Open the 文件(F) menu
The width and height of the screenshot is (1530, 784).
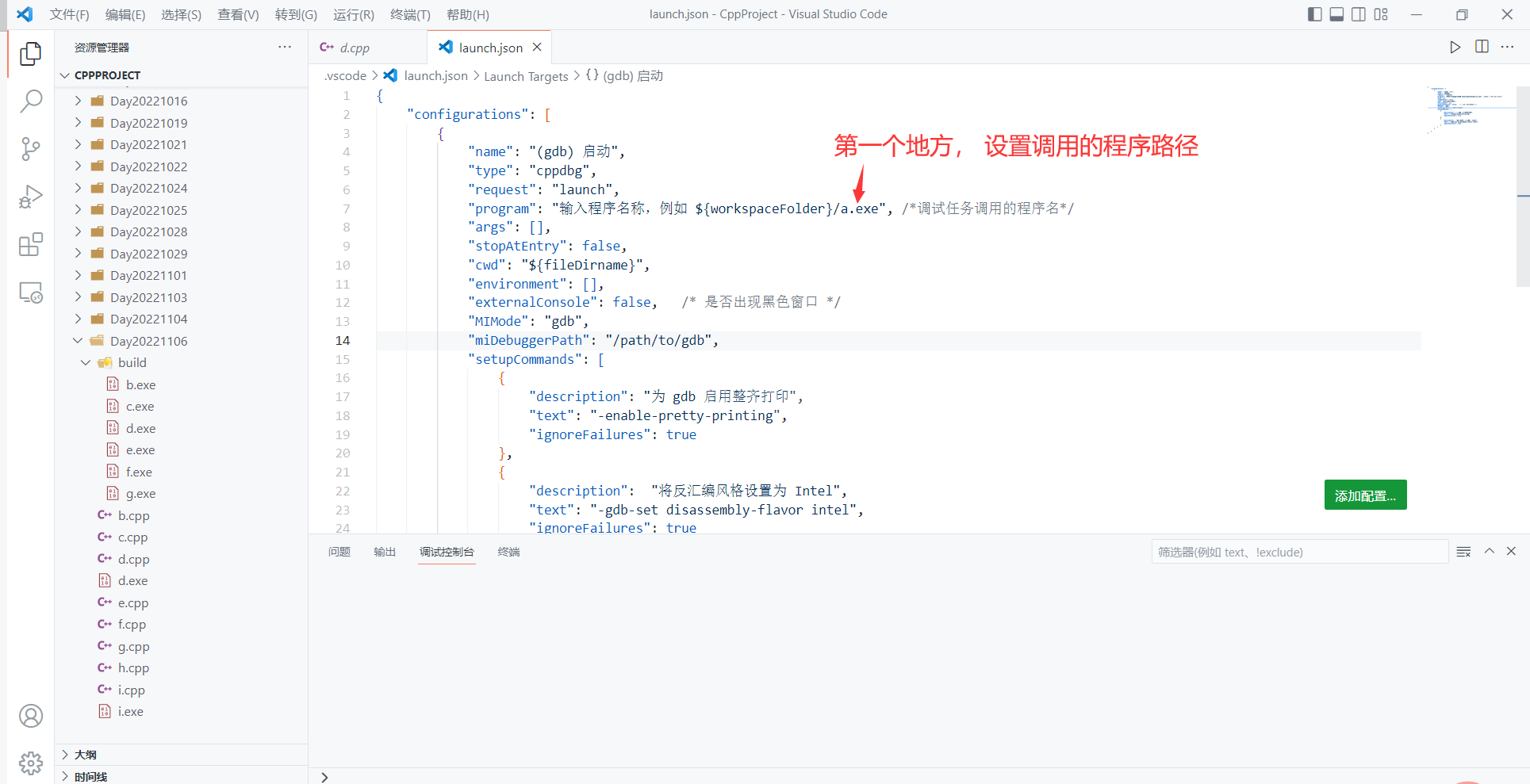(x=69, y=14)
